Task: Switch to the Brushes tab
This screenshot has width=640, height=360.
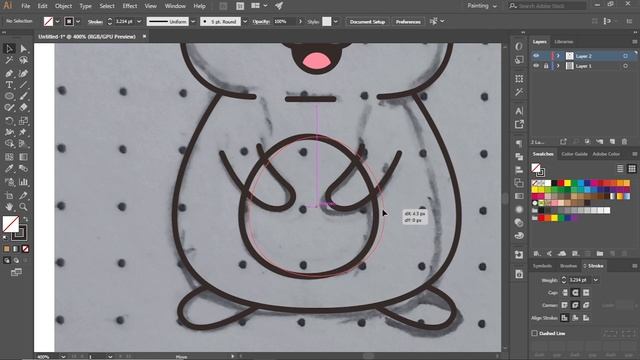Action: [x=569, y=266]
